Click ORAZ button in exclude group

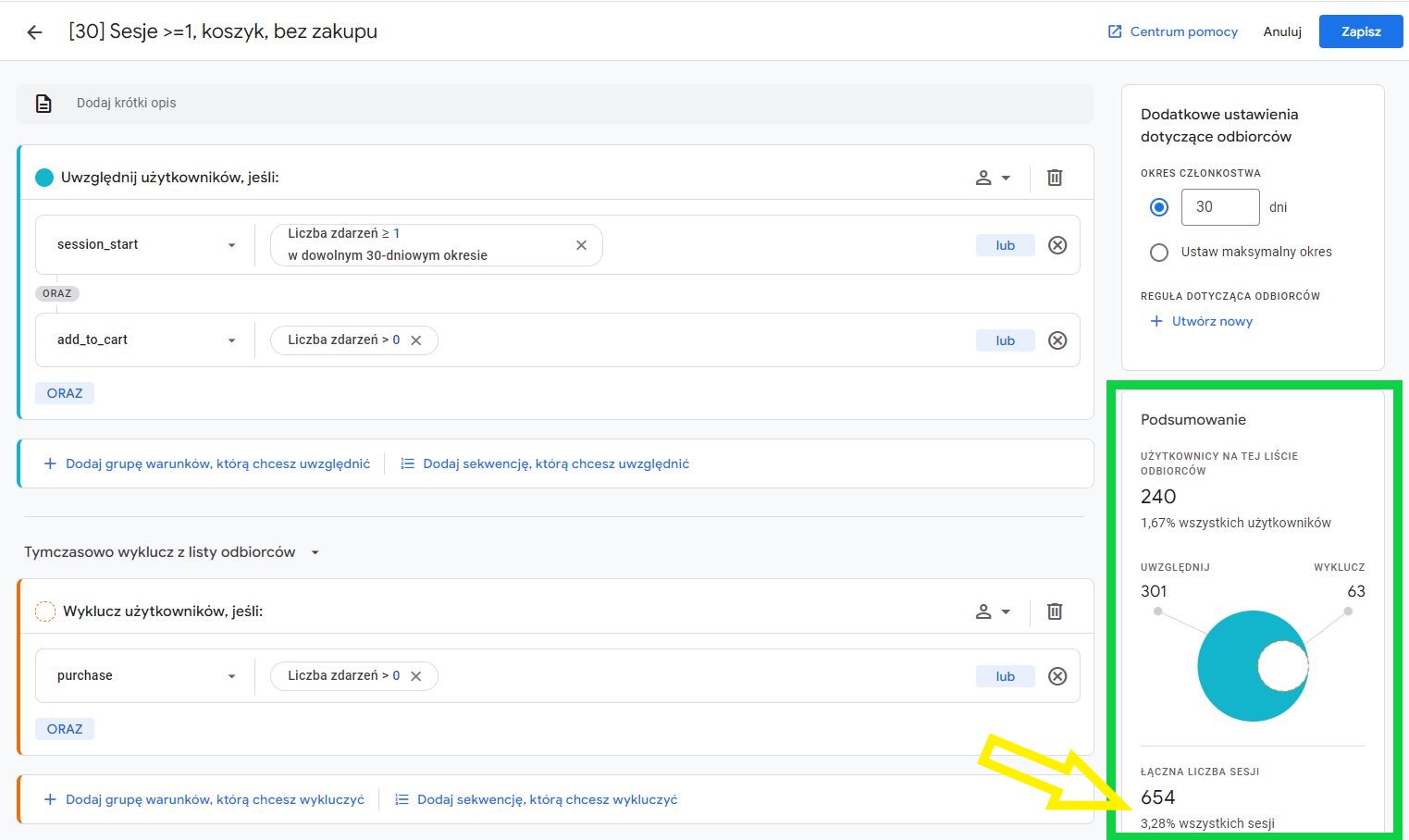[65, 729]
